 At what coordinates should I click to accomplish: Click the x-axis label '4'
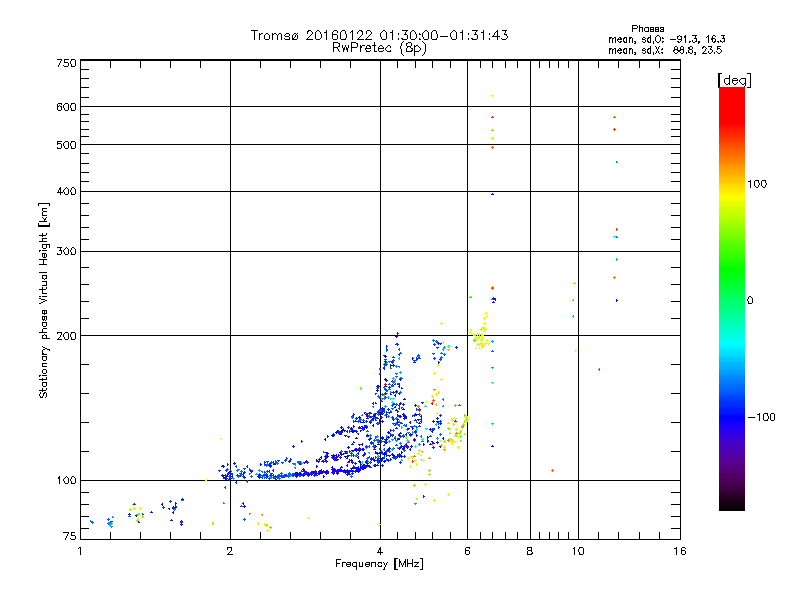pos(380,551)
